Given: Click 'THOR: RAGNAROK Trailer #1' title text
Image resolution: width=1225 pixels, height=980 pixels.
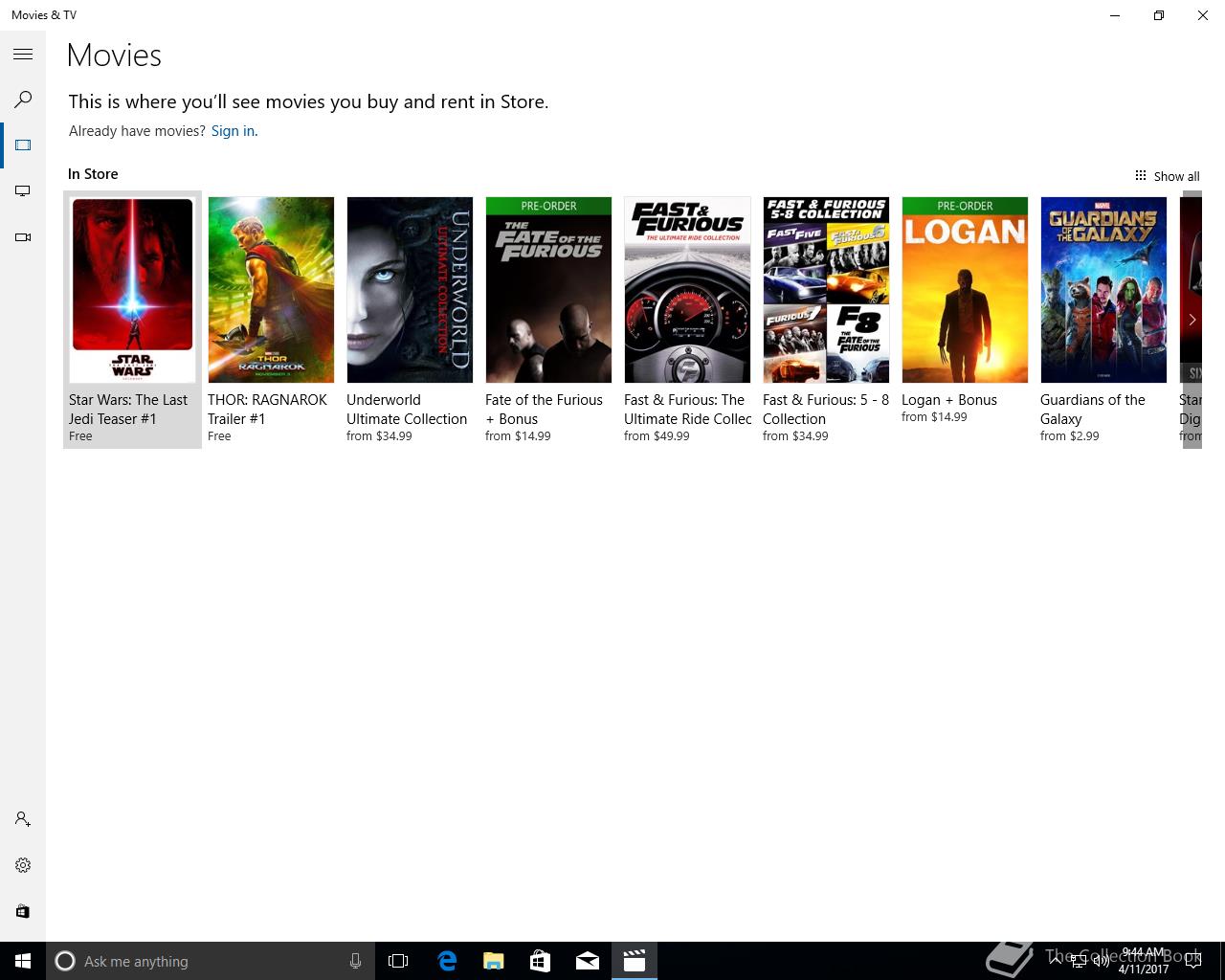Looking at the screenshot, I should tap(267, 410).
